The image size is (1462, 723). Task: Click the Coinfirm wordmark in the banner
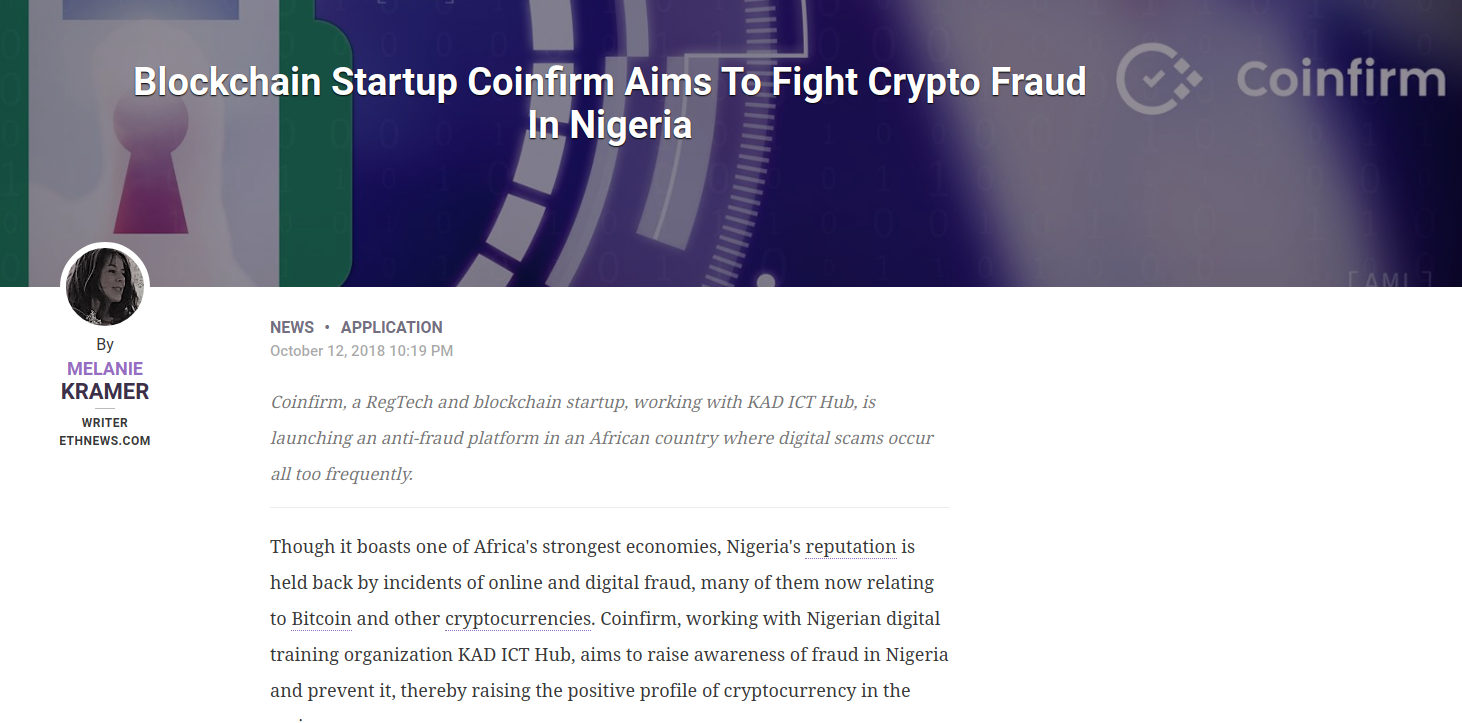pos(1341,78)
